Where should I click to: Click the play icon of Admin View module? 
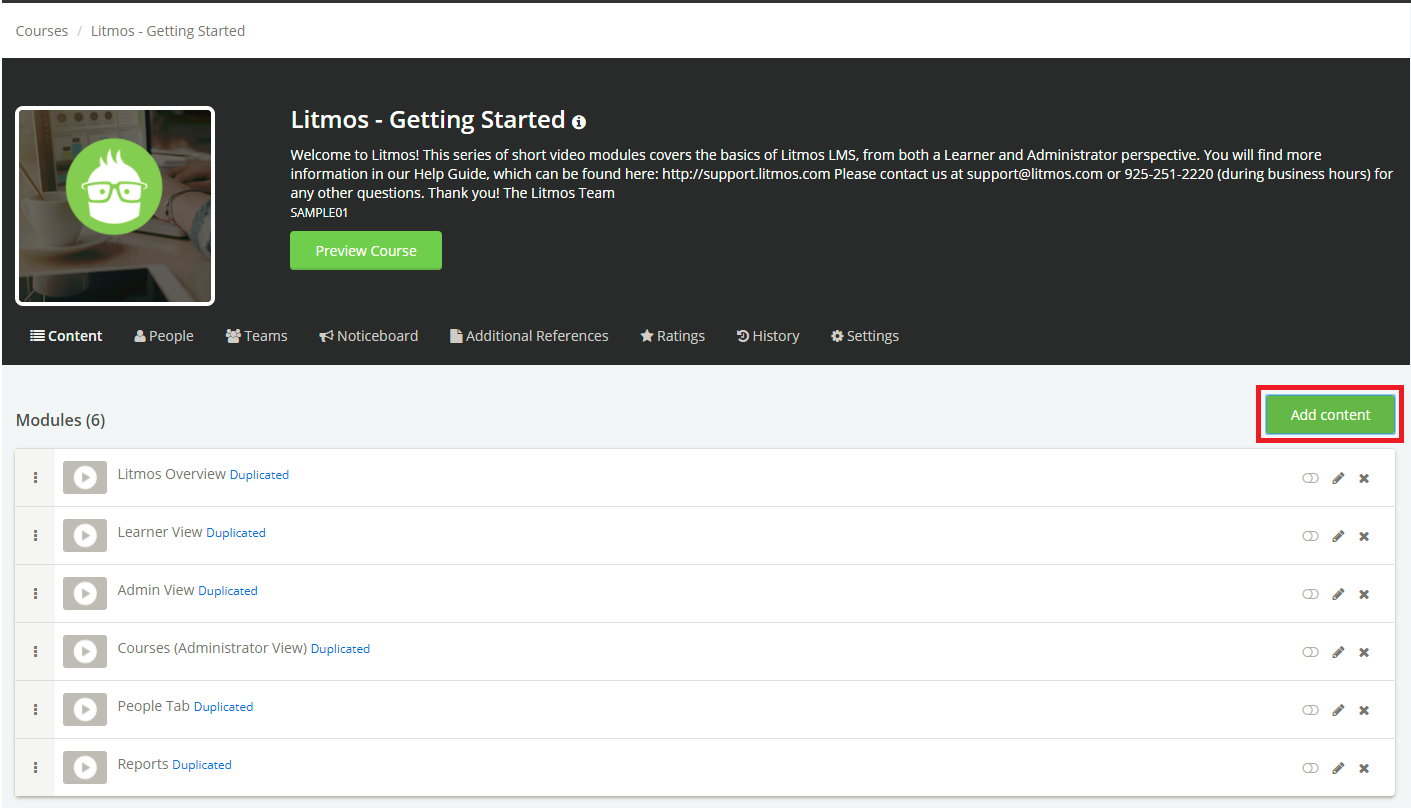tap(85, 594)
